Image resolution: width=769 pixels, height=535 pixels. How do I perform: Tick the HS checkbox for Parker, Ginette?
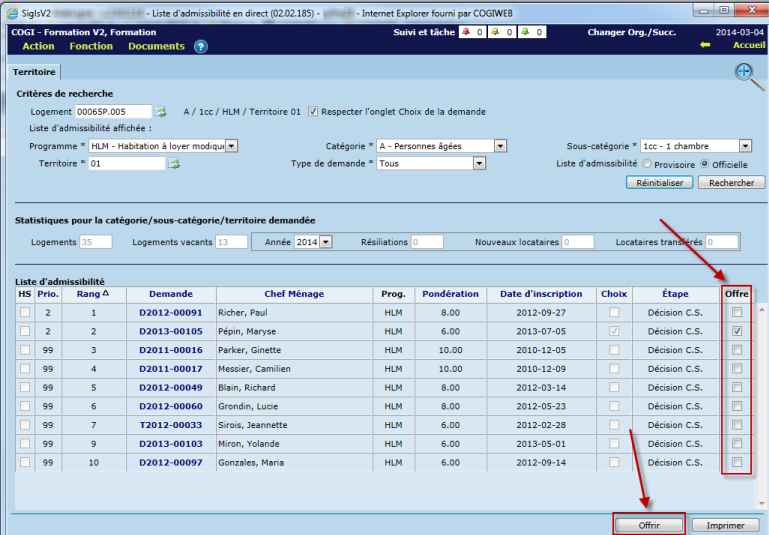24,350
